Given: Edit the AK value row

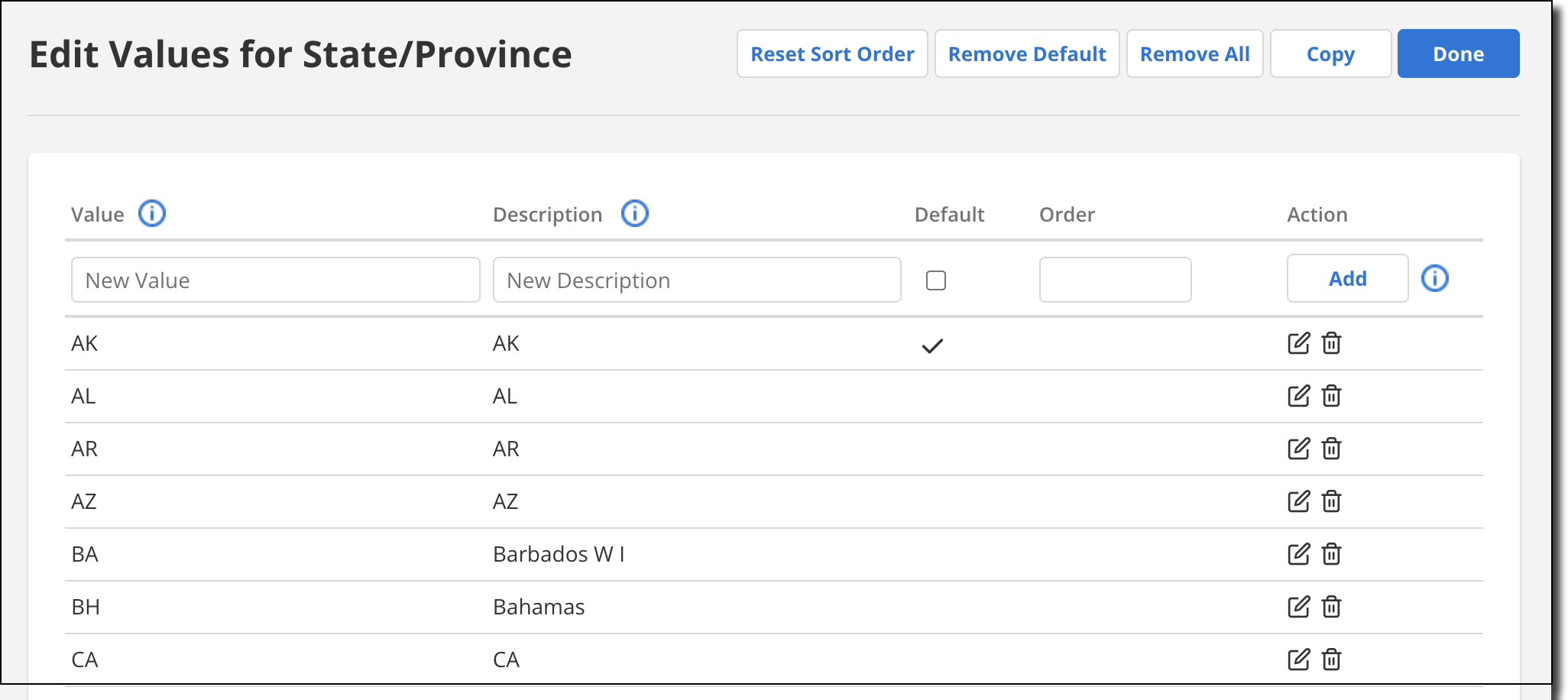Looking at the screenshot, I should point(1298,343).
